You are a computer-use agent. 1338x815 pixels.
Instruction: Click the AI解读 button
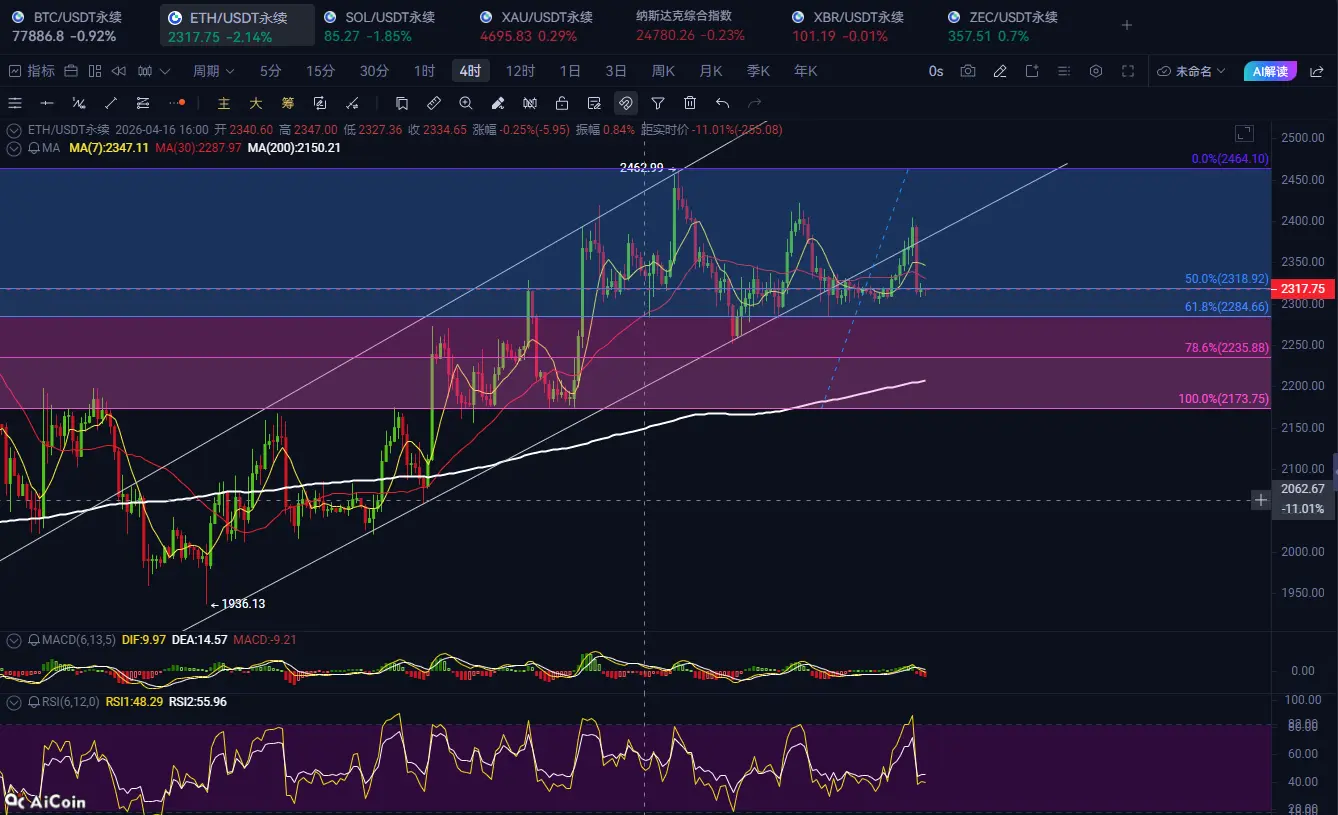pos(1270,71)
